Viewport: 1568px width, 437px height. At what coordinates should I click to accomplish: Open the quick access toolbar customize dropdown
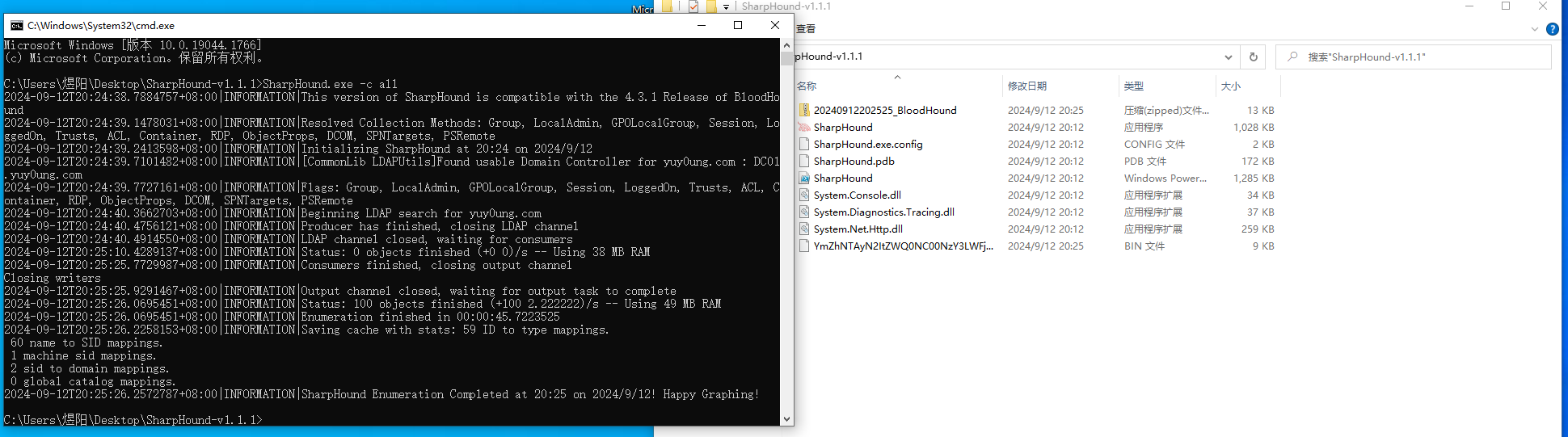(x=726, y=6)
